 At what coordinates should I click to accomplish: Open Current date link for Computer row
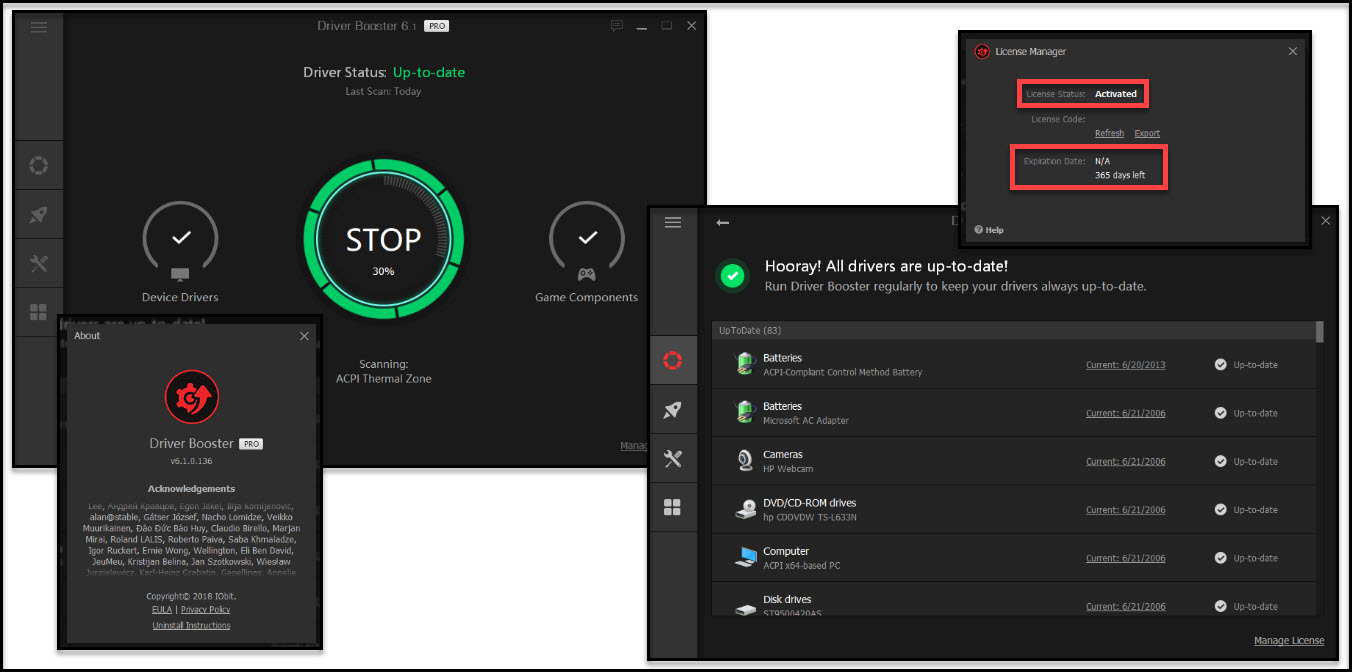coord(1126,558)
